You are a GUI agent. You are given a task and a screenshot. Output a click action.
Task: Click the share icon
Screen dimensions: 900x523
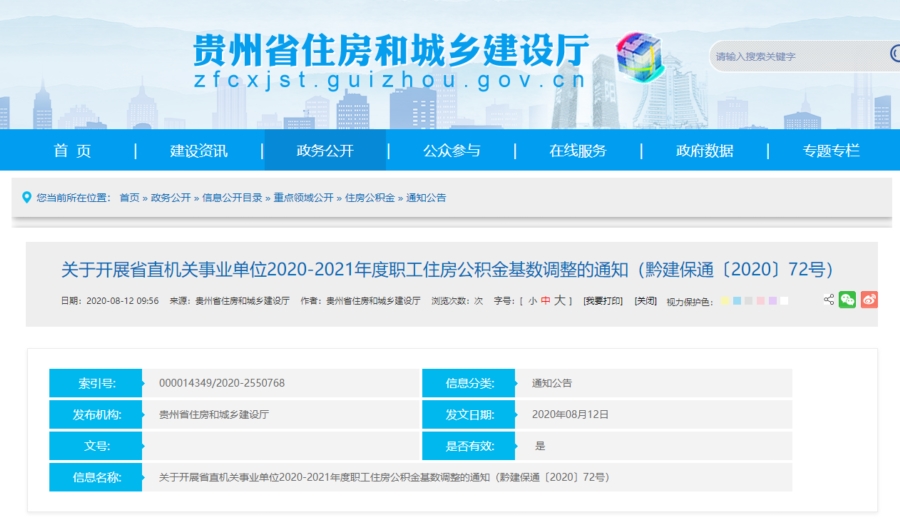[x=828, y=300]
